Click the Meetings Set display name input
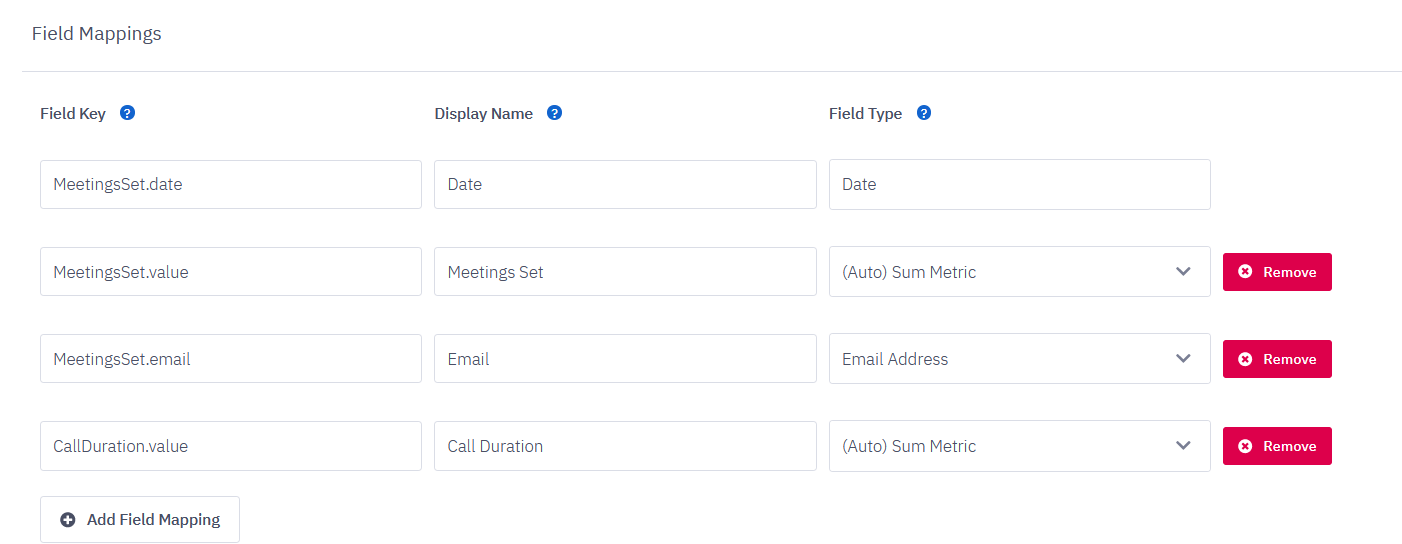1402x544 pixels. click(625, 272)
